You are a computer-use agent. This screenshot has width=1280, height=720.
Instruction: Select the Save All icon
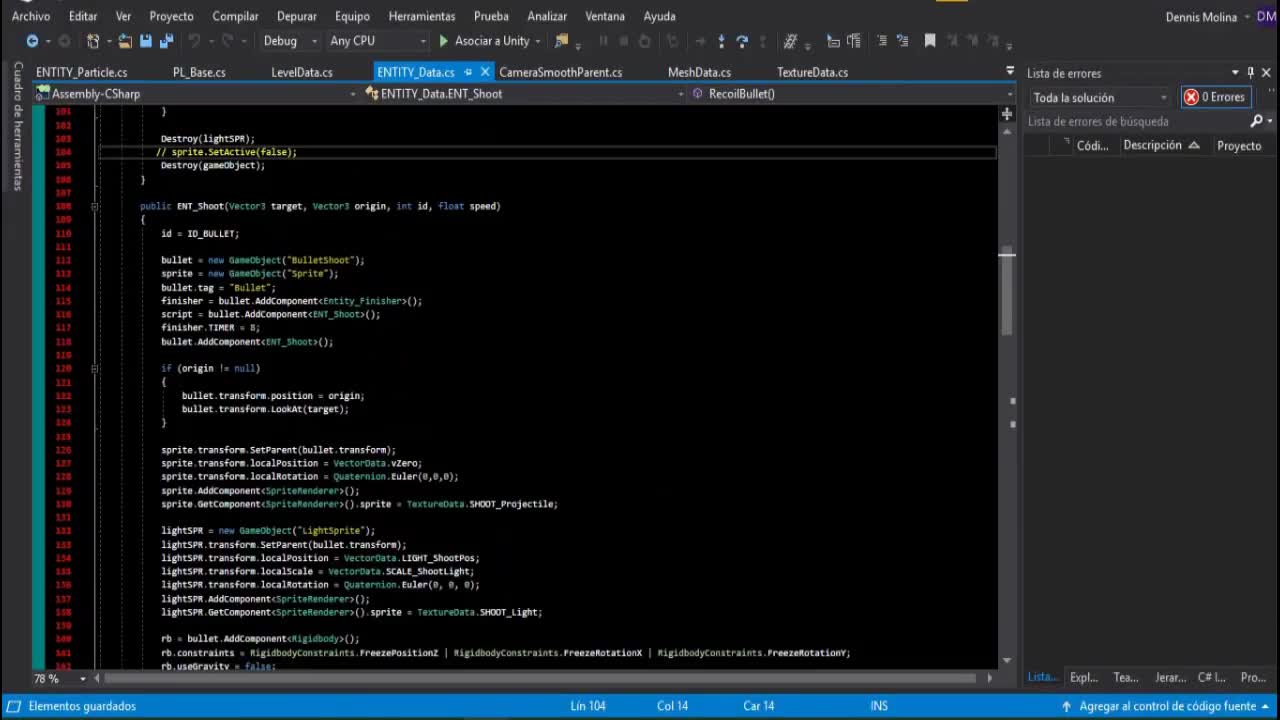point(166,42)
